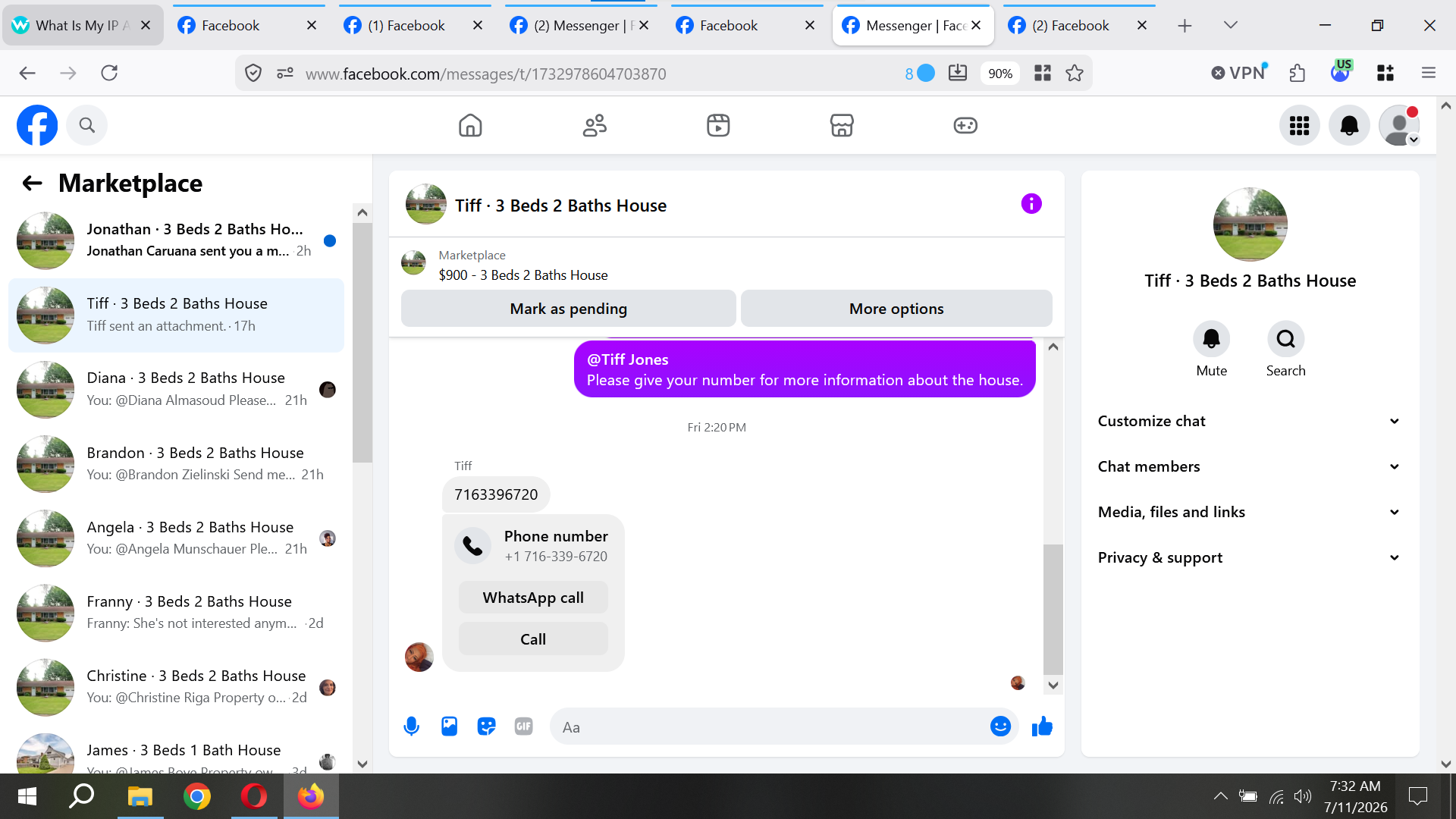Image resolution: width=1456 pixels, height=819 pixels.
Task: Click More options button
Action: click(x=896, y=309)
